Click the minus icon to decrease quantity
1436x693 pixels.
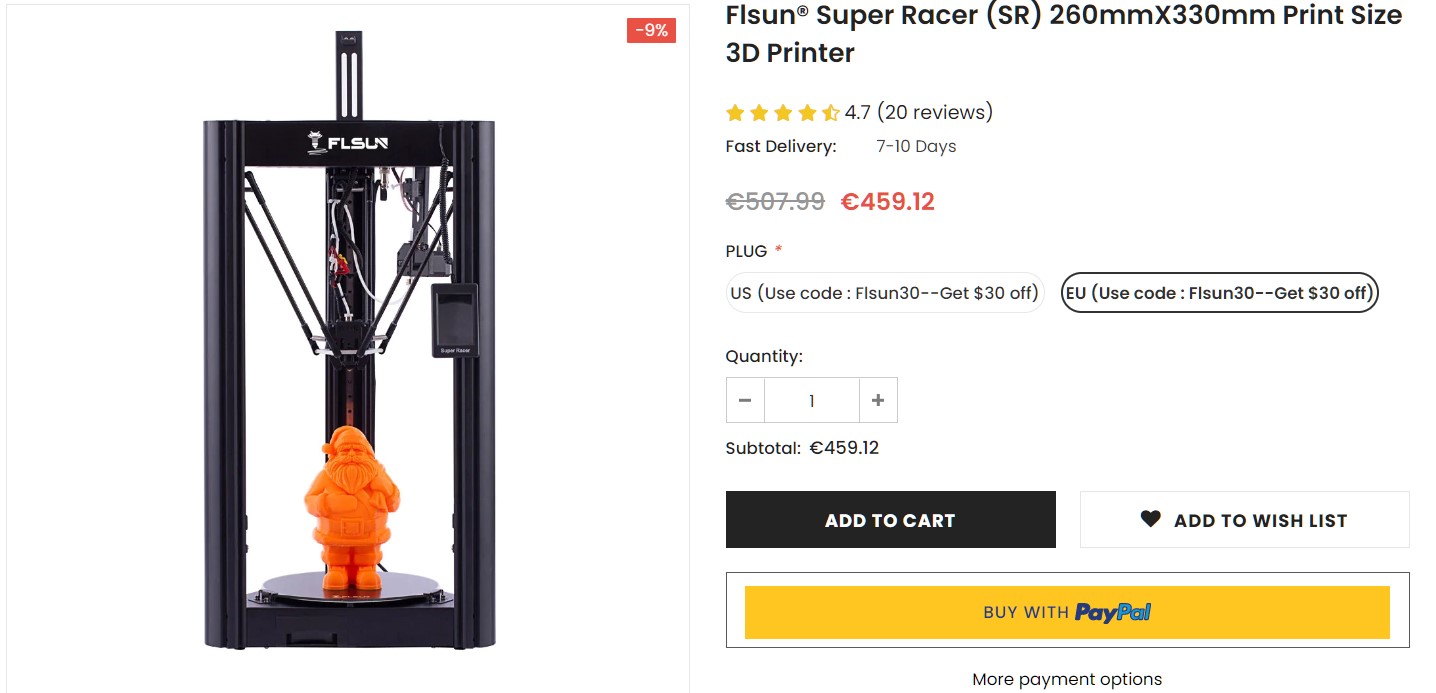coord(744,399)
